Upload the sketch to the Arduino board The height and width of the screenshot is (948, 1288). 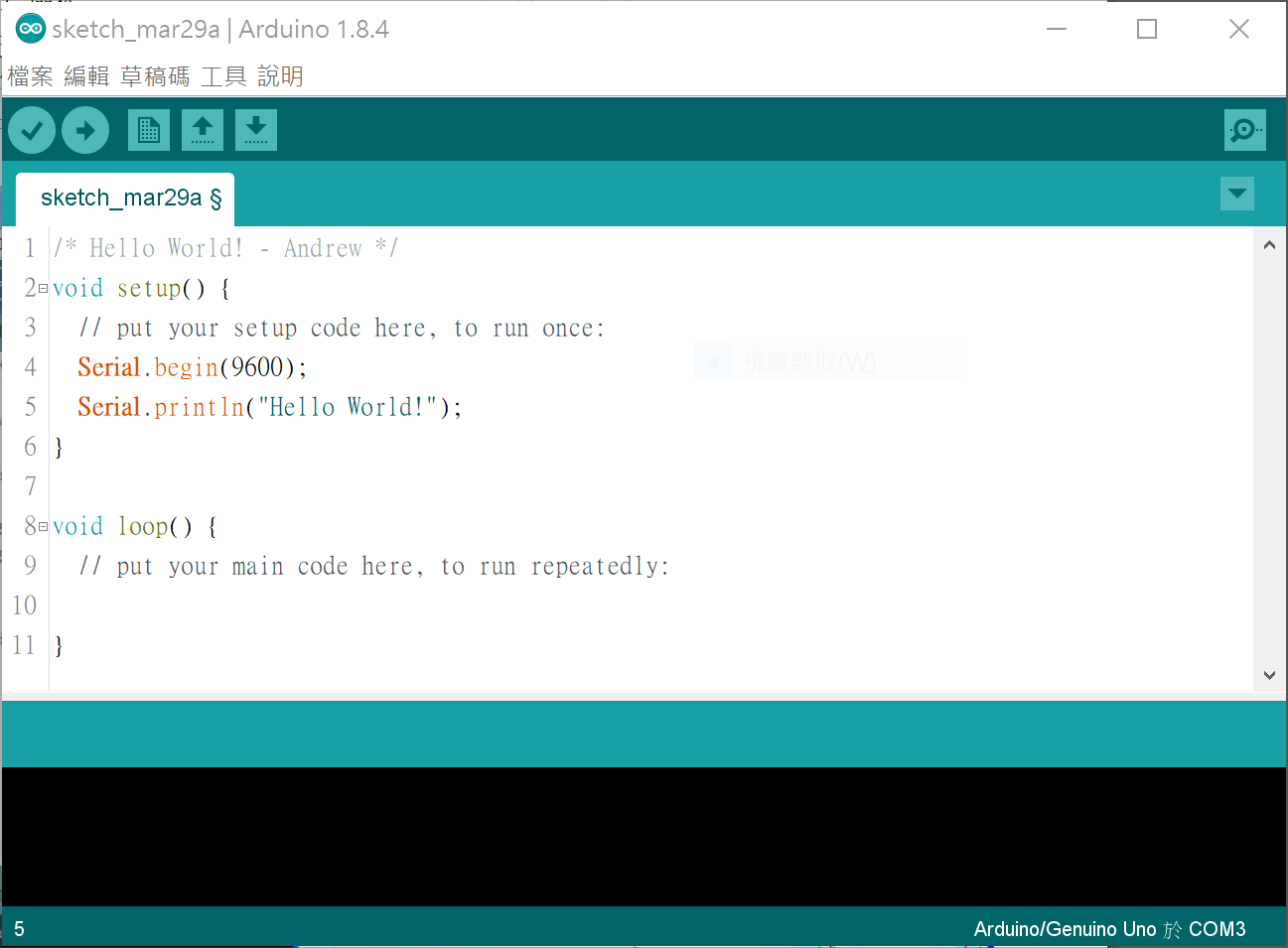coord(84,129)
